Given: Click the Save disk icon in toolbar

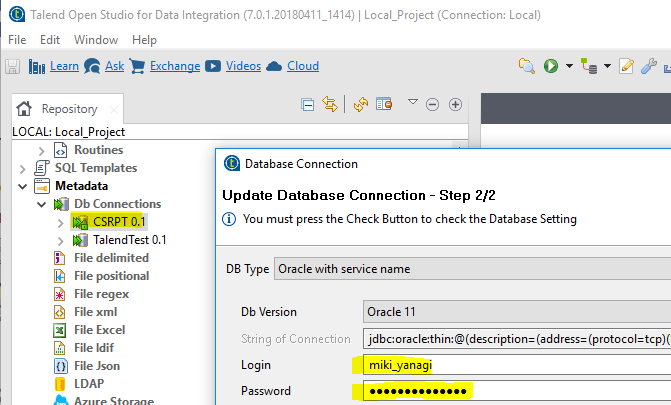Looking at the screenshot, I should pos(12,66).
